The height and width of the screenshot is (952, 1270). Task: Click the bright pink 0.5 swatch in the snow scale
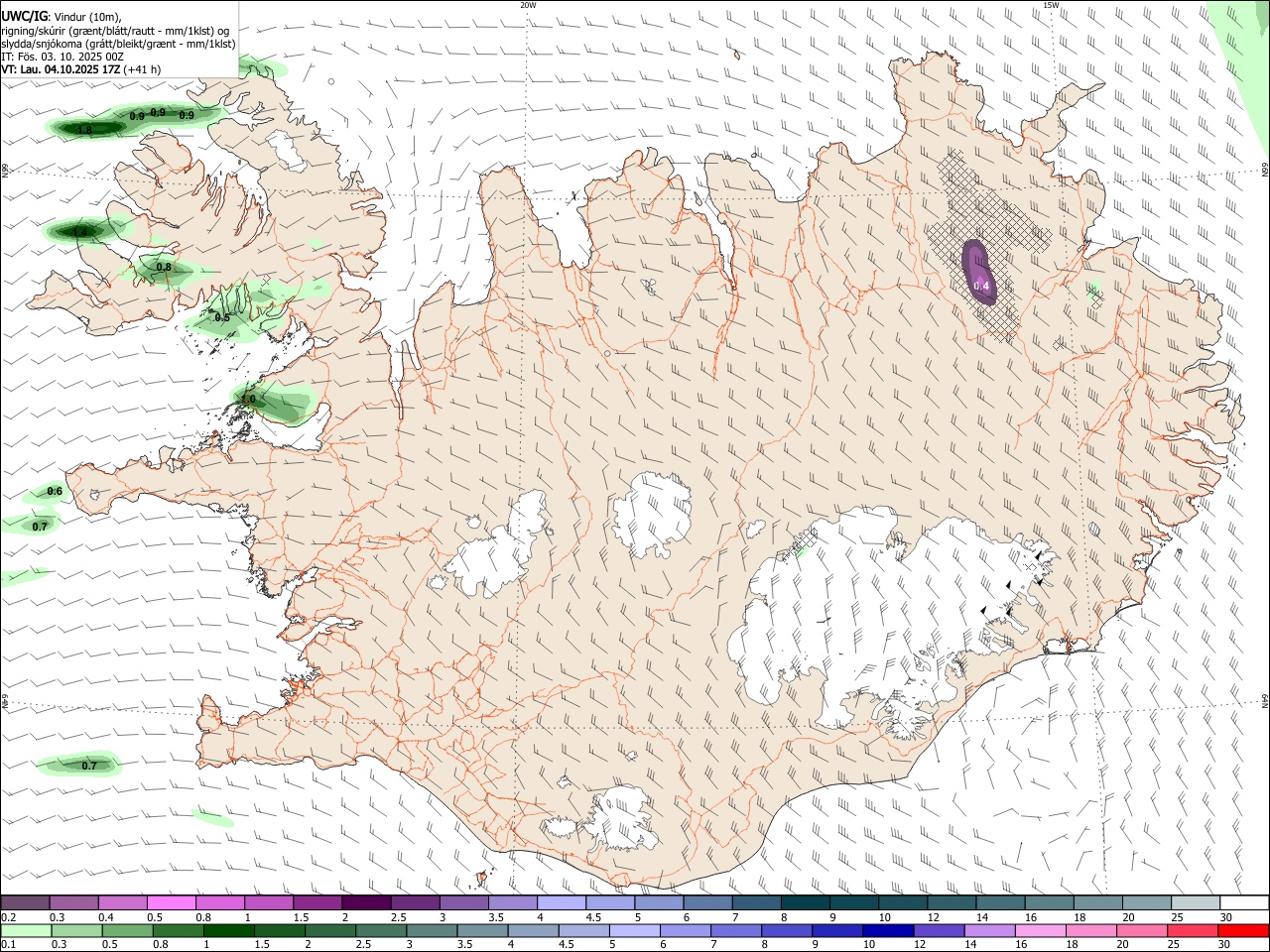click(171, 902)
